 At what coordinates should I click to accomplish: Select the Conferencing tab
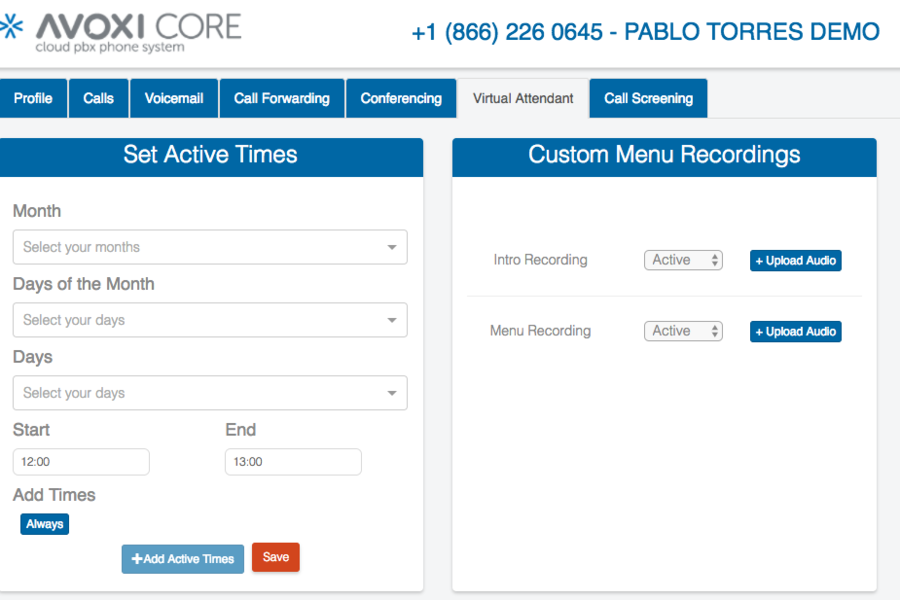(x=401, y=99)
